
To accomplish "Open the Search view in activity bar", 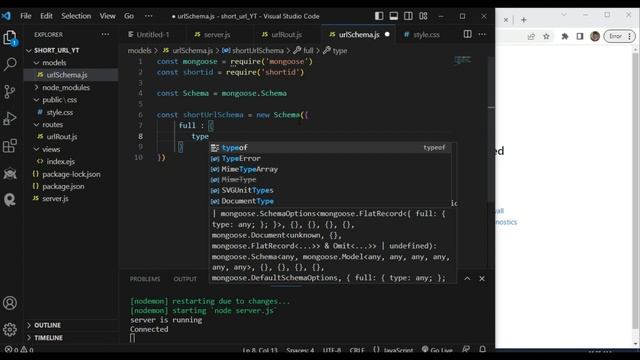I will pos(10,64).
